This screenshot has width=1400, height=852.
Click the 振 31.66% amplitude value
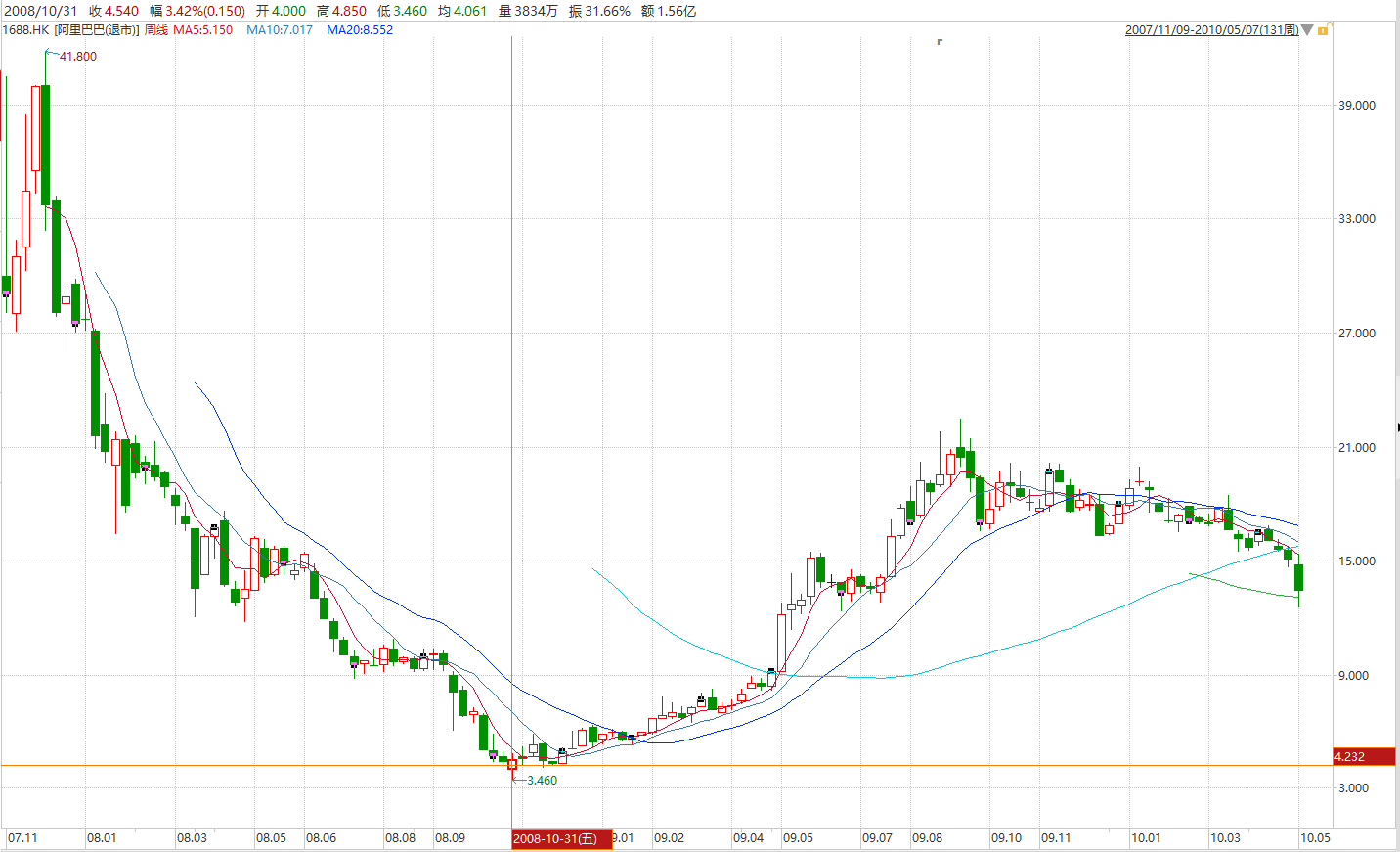tap(600, 11)
